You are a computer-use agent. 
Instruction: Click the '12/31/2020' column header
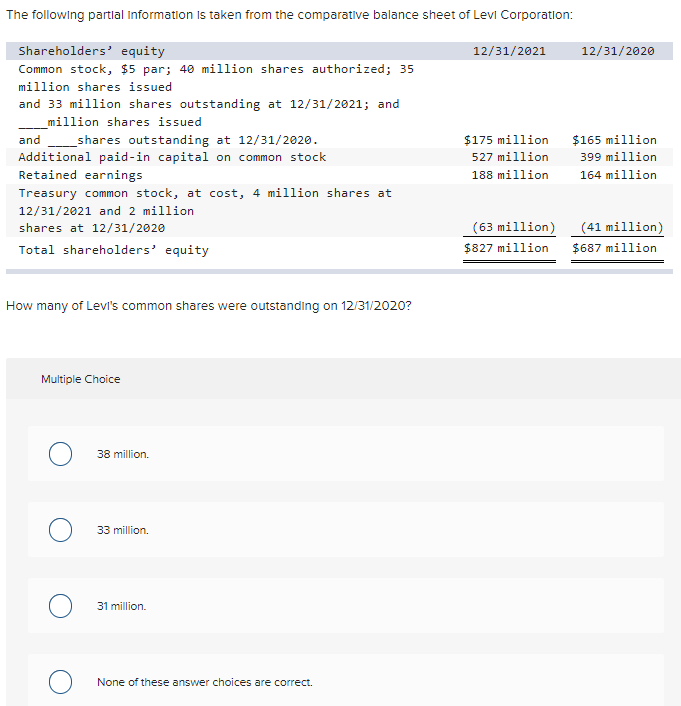pyautogui.click(x=617, y=51)
